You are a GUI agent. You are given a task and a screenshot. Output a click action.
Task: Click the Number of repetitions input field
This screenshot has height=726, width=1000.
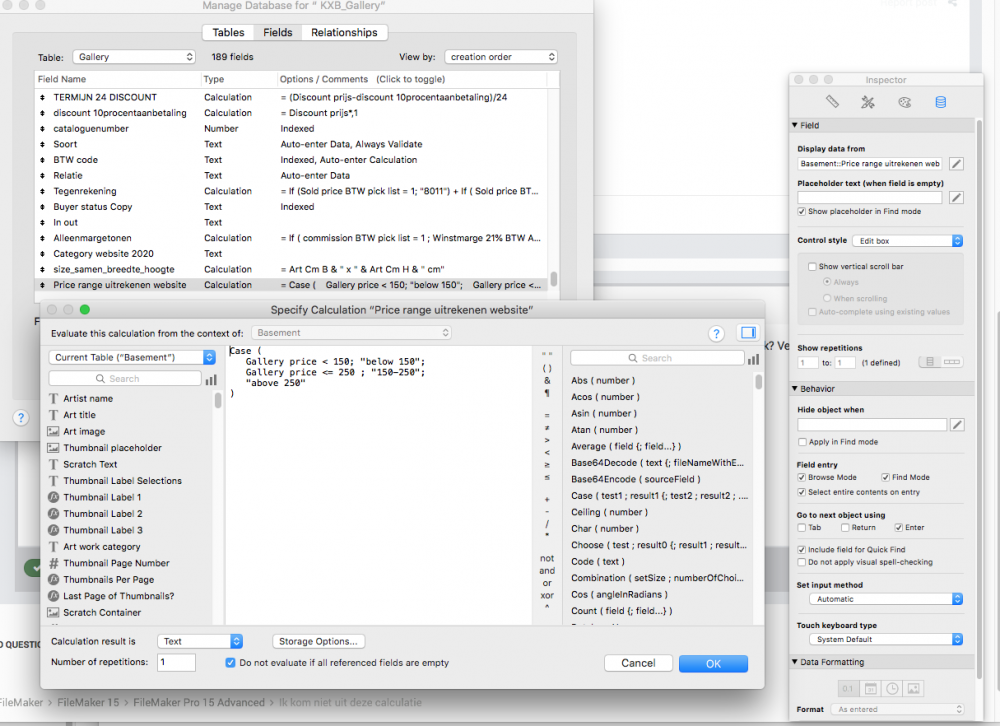click(x=176, y=663)
